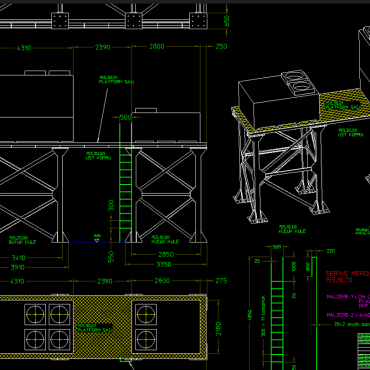Select the green ladder in elevation view

click(125, 183)
